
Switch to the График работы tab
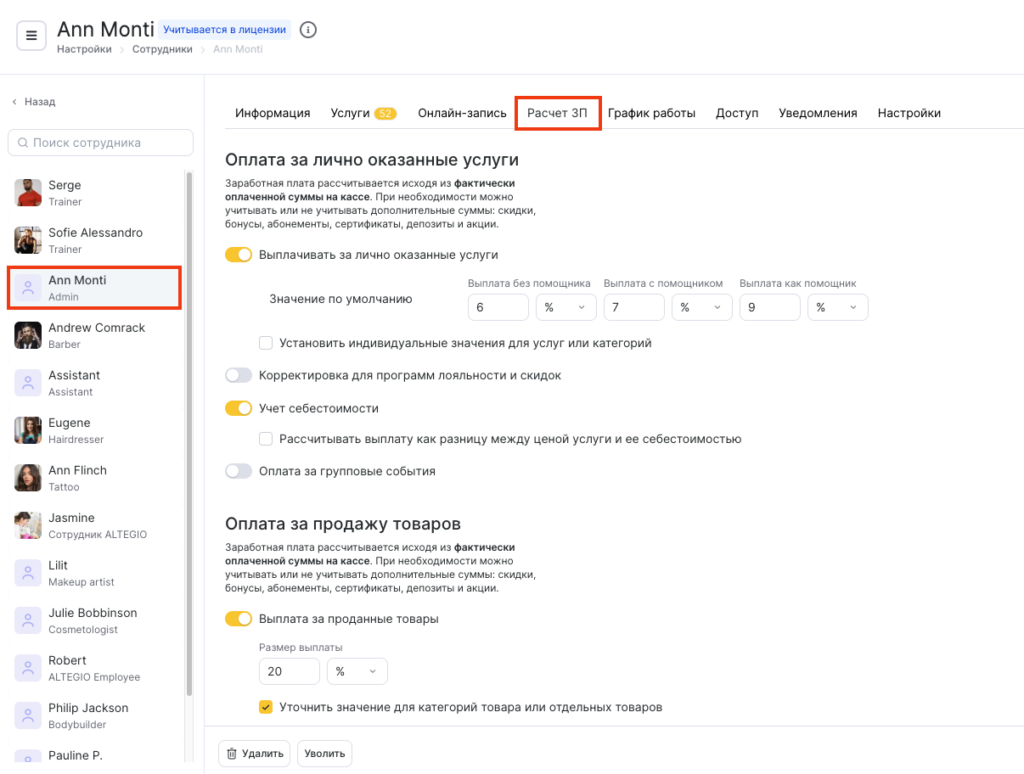point(651,113)
